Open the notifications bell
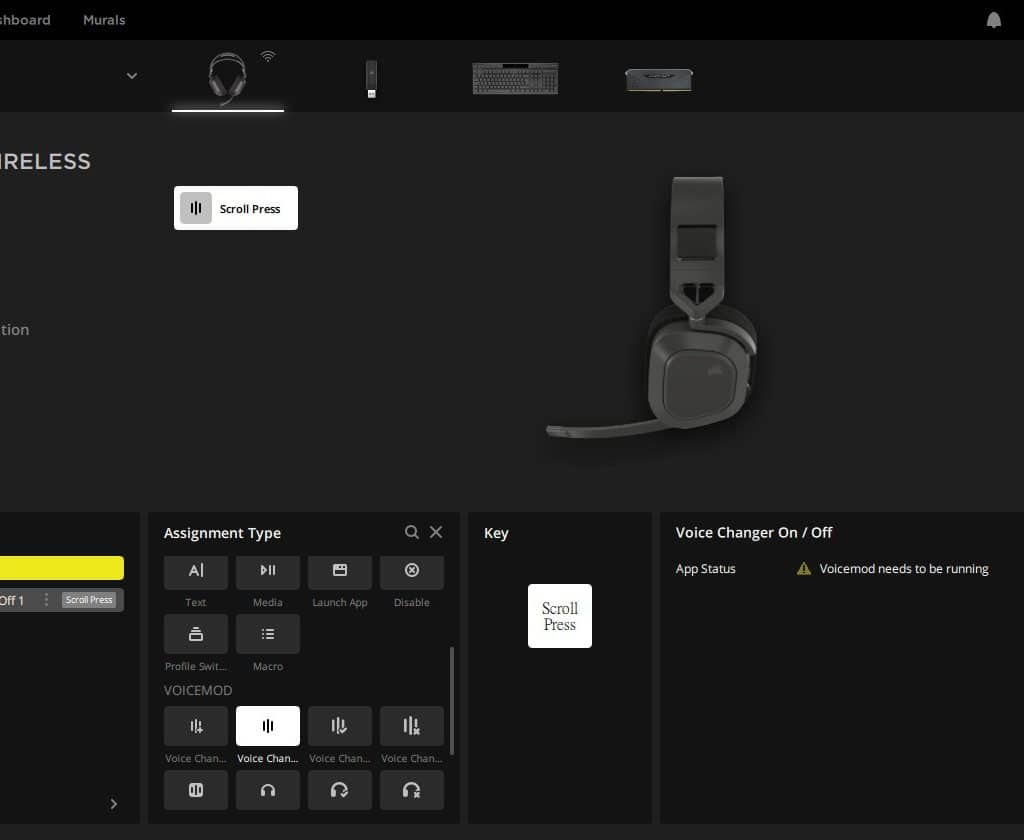 [x=994, y=20]
